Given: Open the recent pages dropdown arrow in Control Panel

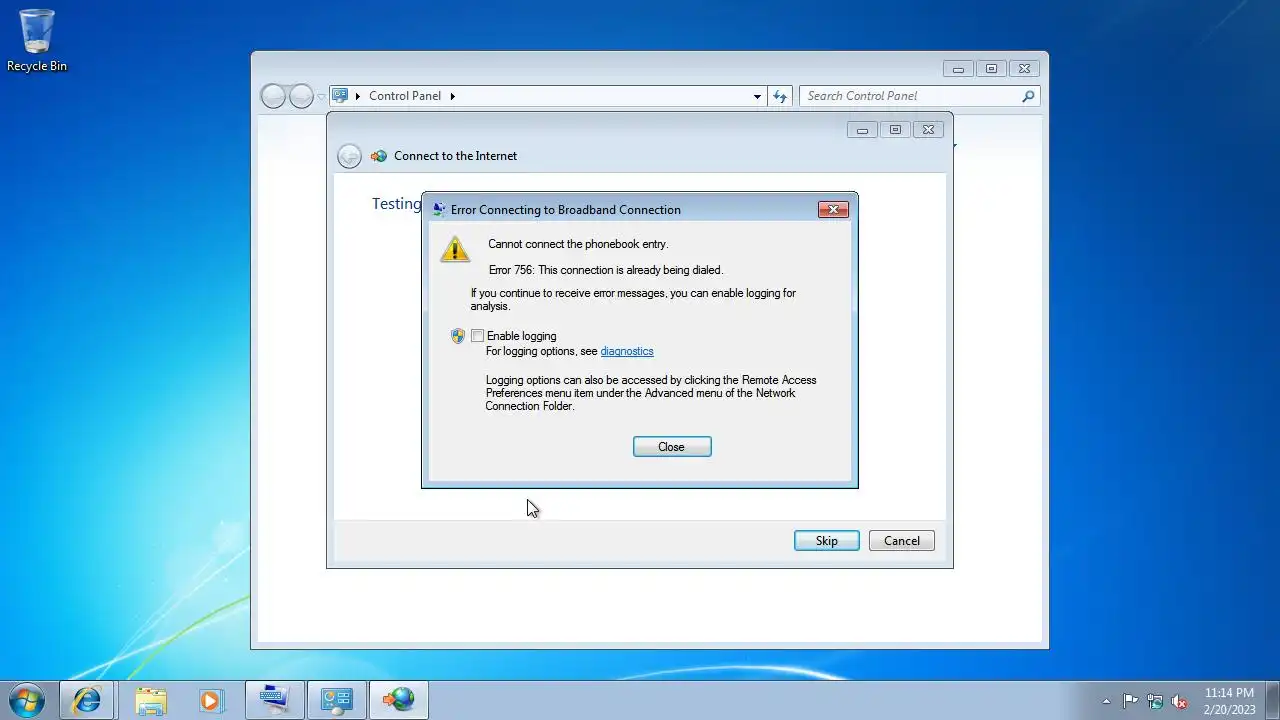Looking at the screenshot, I should (x=321, y=97).
